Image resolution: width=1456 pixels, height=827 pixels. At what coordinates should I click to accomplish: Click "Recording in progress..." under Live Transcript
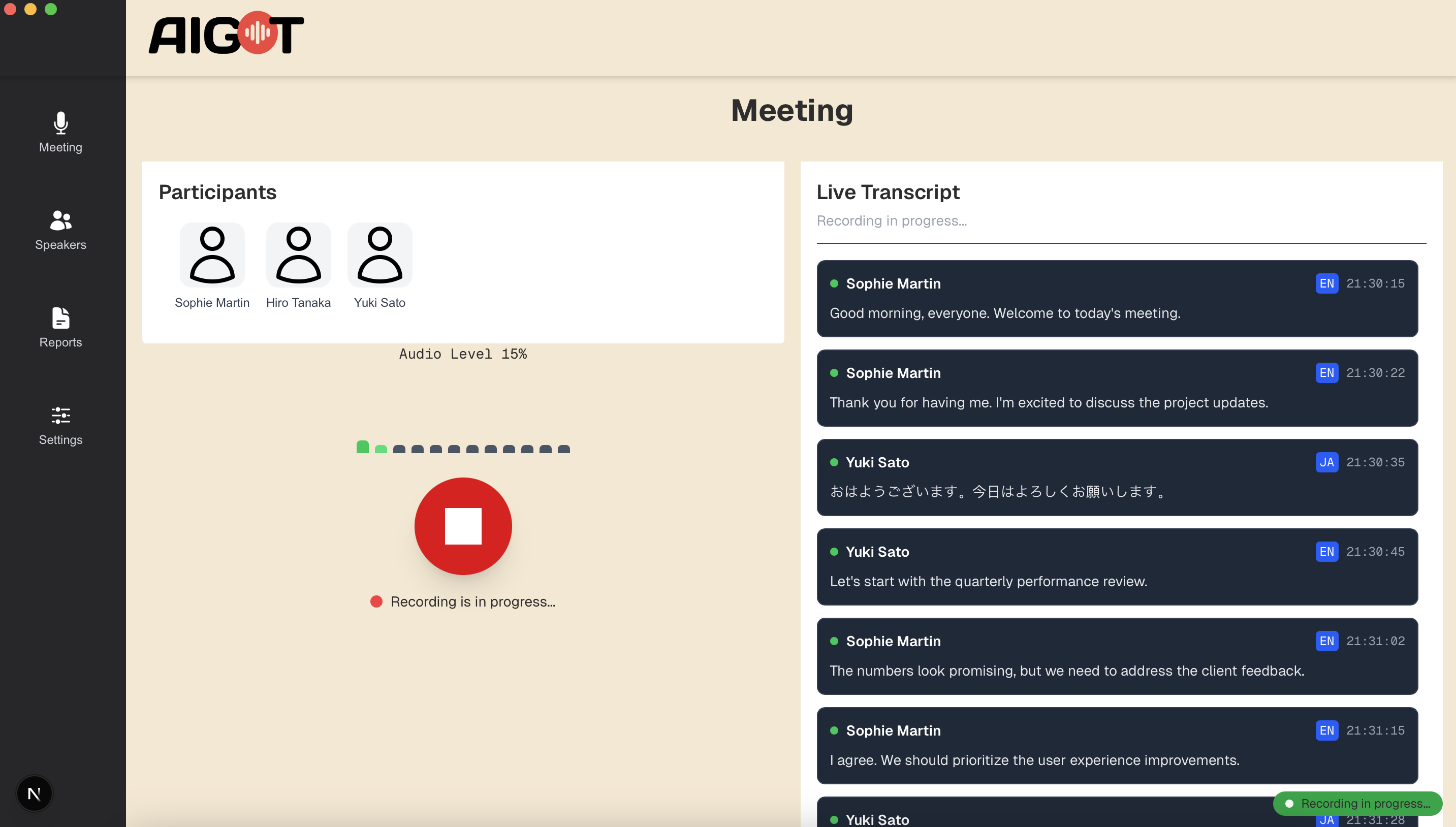[x=892, y=220]
